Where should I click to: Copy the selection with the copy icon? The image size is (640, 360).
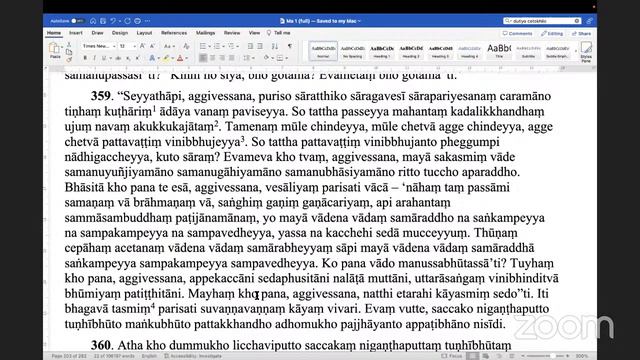[69, 52]
